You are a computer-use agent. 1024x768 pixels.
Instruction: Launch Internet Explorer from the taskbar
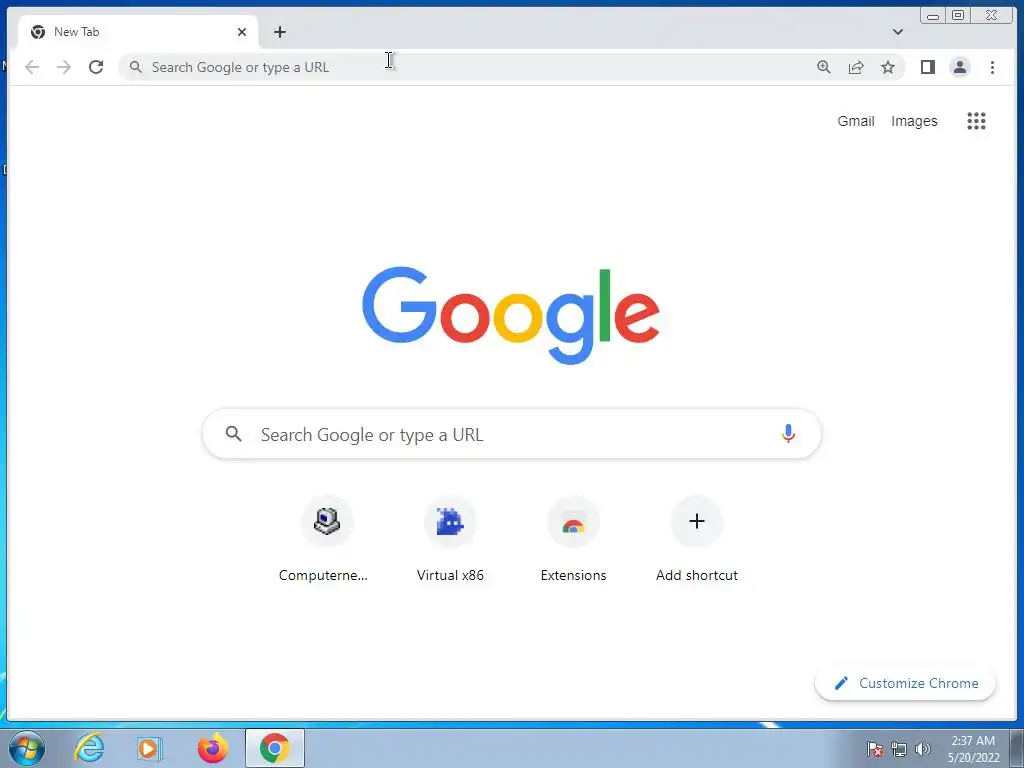(x=89, y=748)
